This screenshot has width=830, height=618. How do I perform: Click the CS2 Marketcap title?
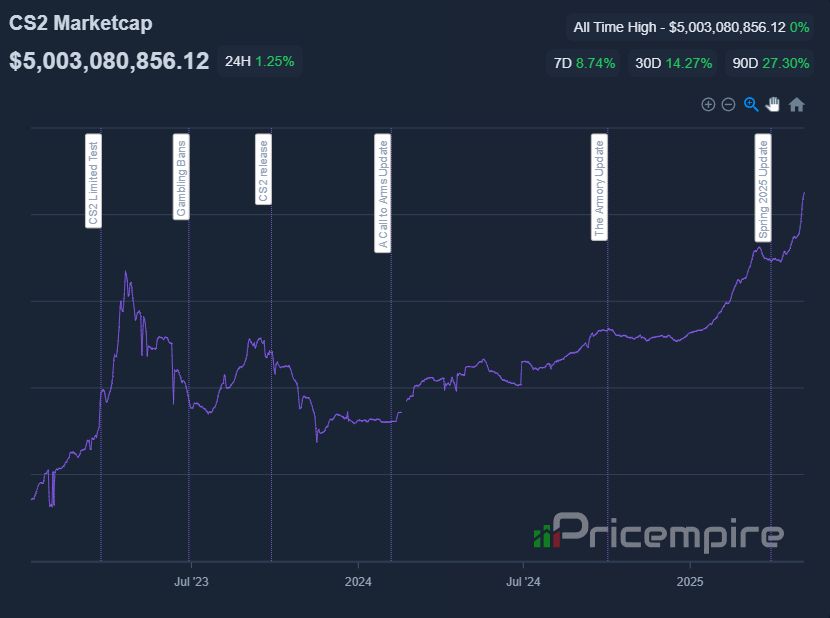[x=81, y=23]
